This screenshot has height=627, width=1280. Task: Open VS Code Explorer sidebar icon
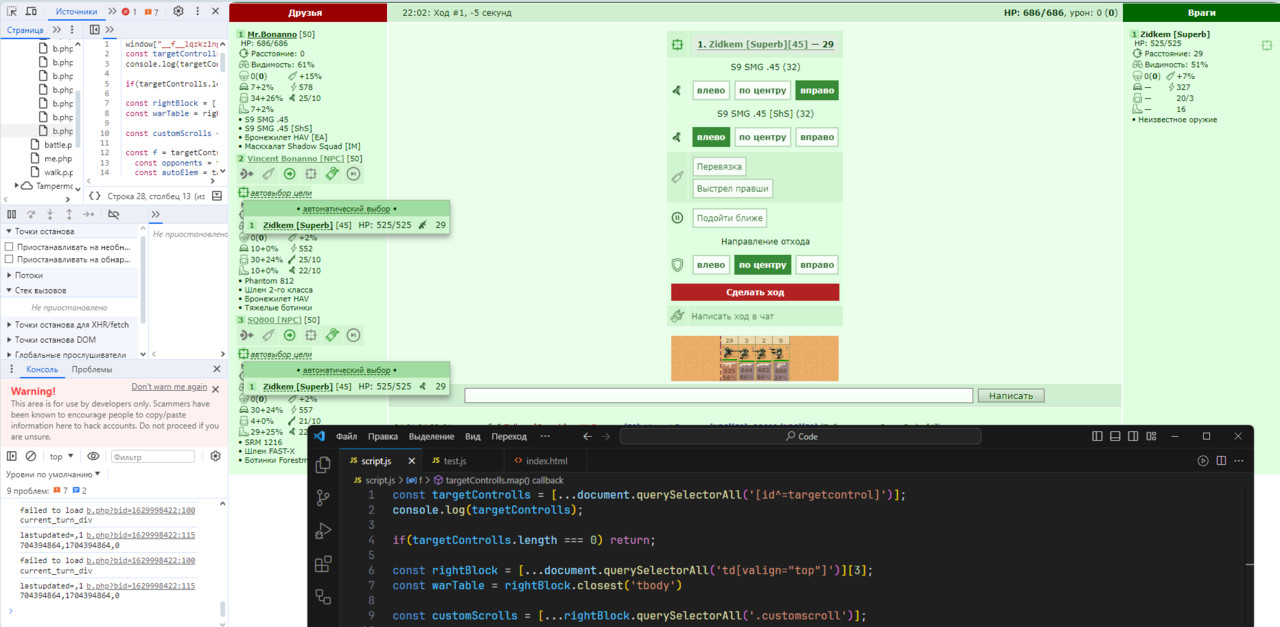(323, 465)
